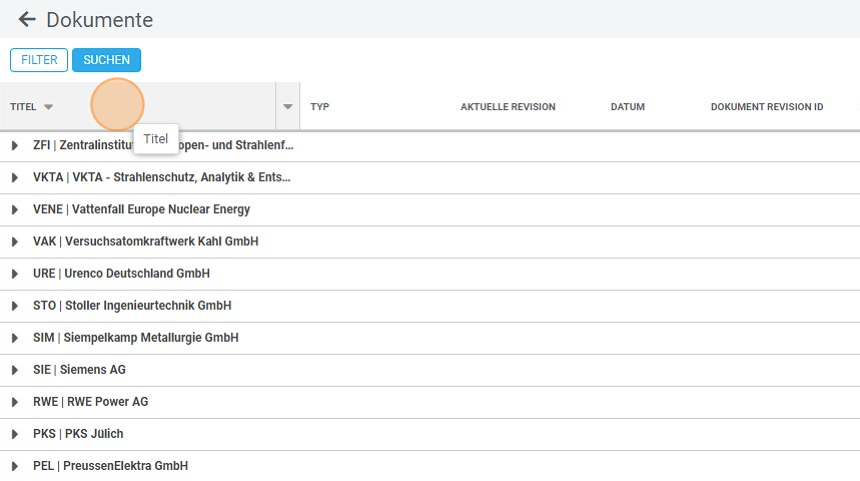Screen dimensions: 860x481
Task: Sort by the Aktuelle Revision column header
Action: pos(507,107)
